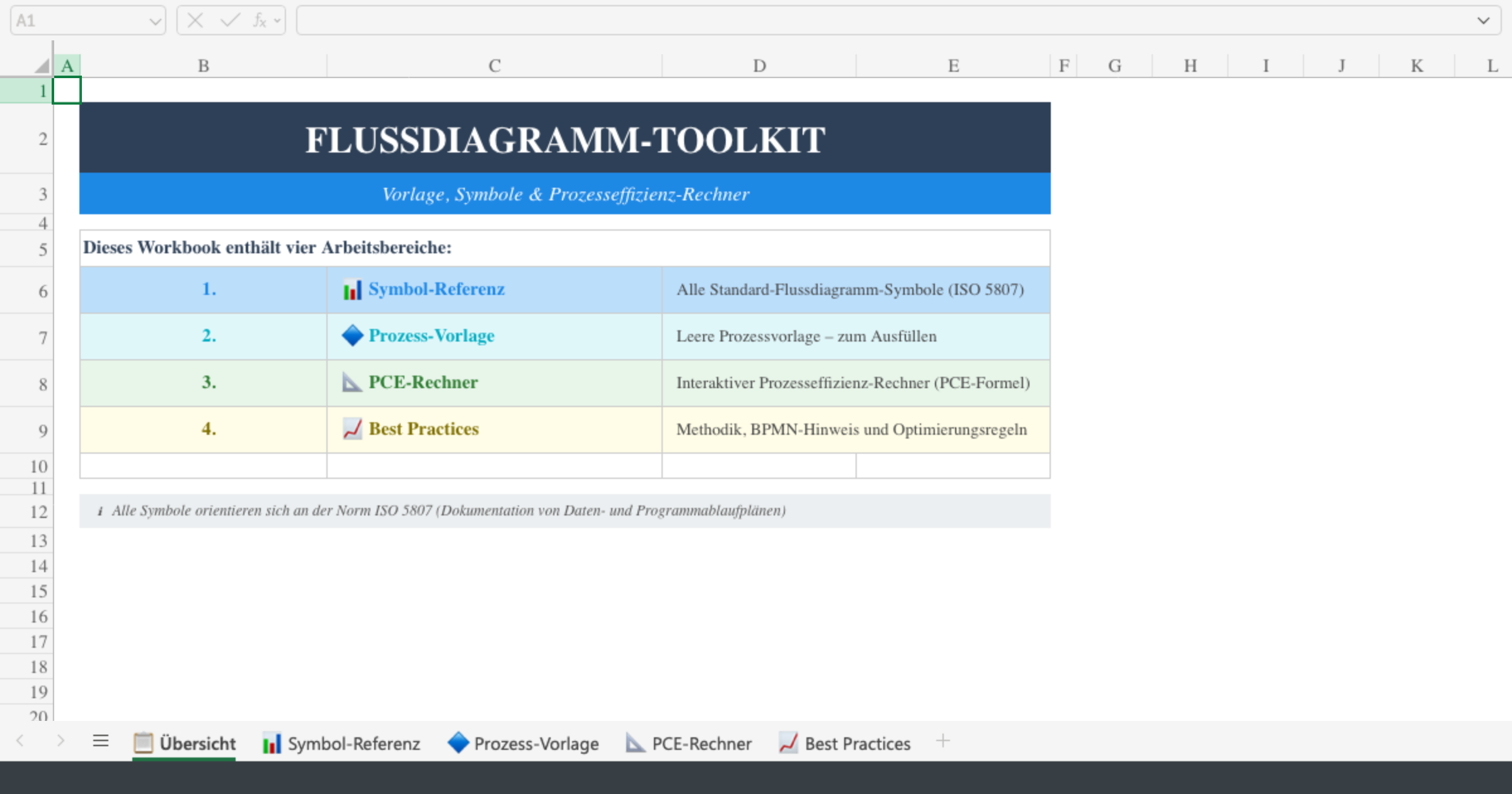This screenshot has width=1512, height=794.
Task: Select column D by clicking its header
Action: coord(759,65)
